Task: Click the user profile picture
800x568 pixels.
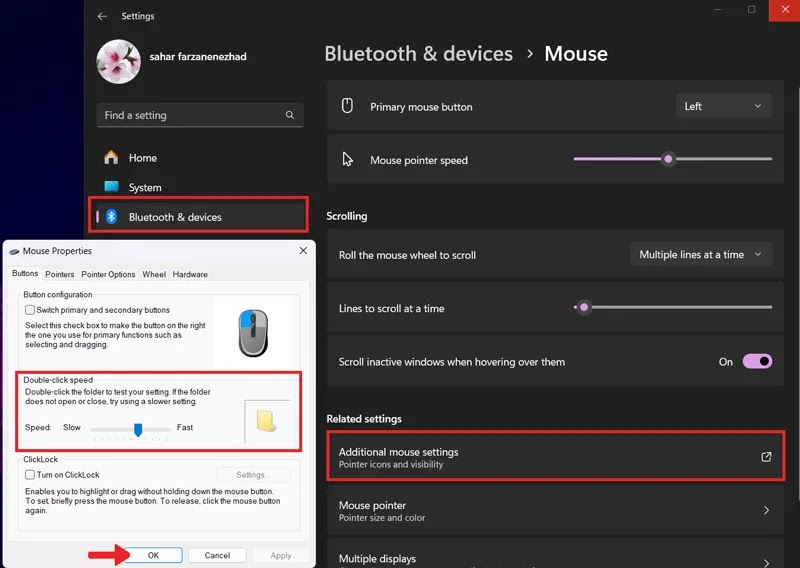Action: (118, 61)
